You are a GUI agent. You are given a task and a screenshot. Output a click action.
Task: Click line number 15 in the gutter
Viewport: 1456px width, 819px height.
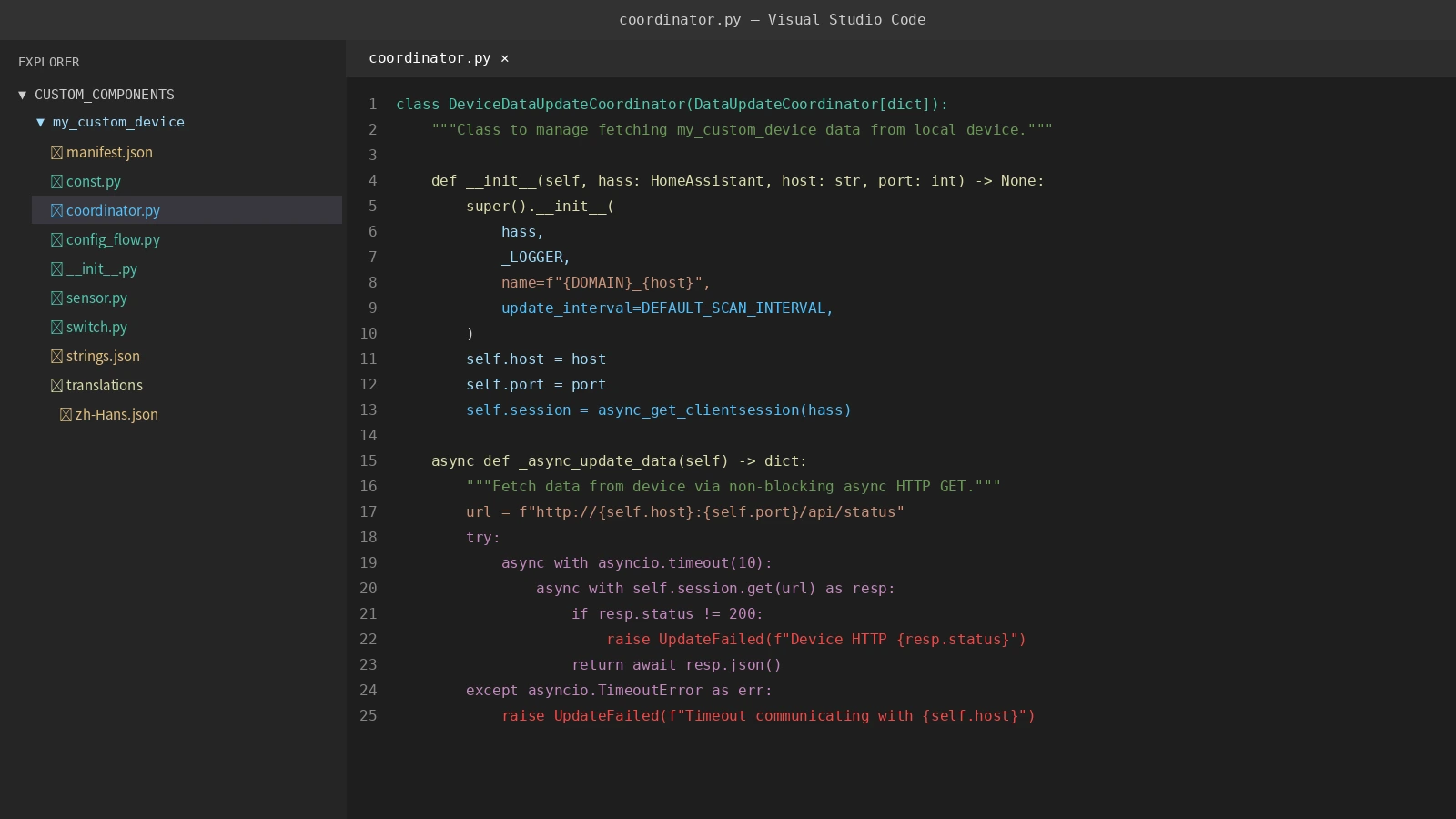tap(368, 461)
